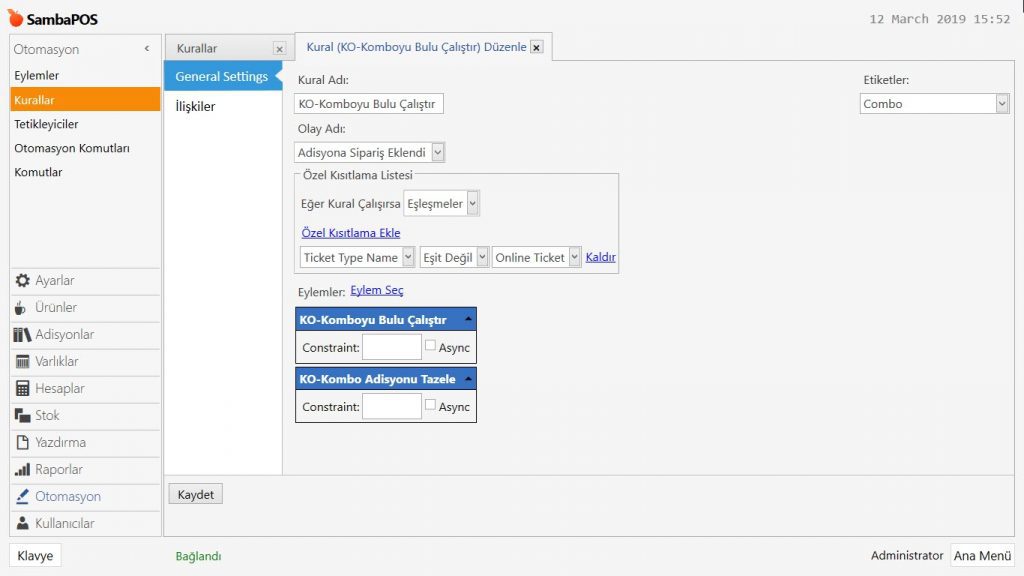Switch to the İlişkiler tab

point(195,107)
